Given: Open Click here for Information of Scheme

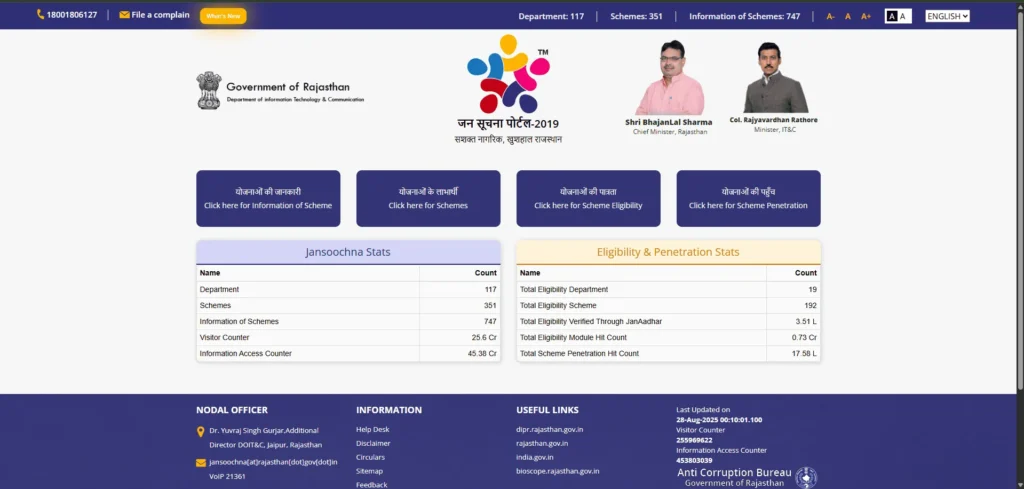Looking at the screenshot, I should point(268,198).
